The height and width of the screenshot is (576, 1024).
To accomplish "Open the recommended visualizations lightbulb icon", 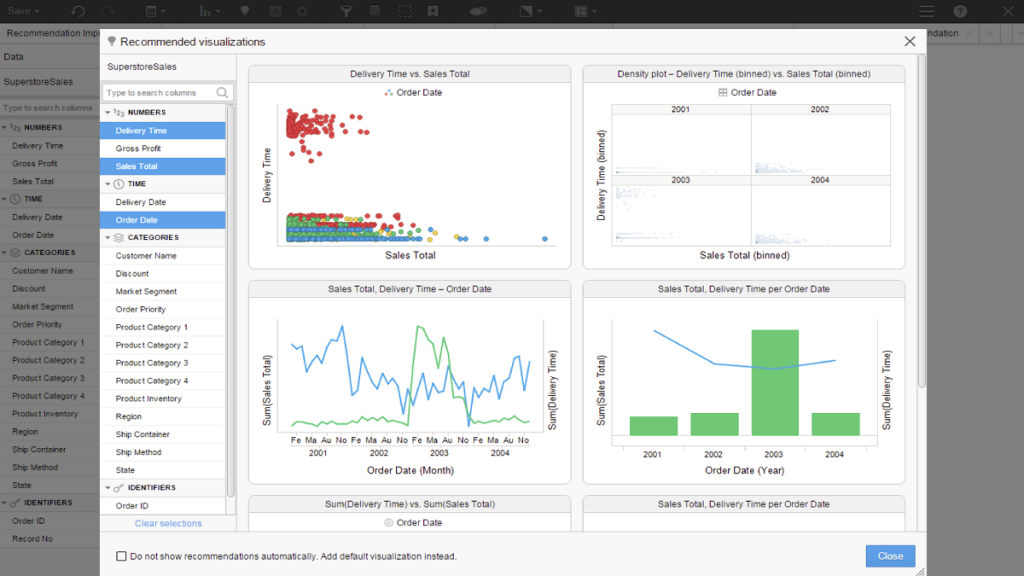I will click(245, 10).
